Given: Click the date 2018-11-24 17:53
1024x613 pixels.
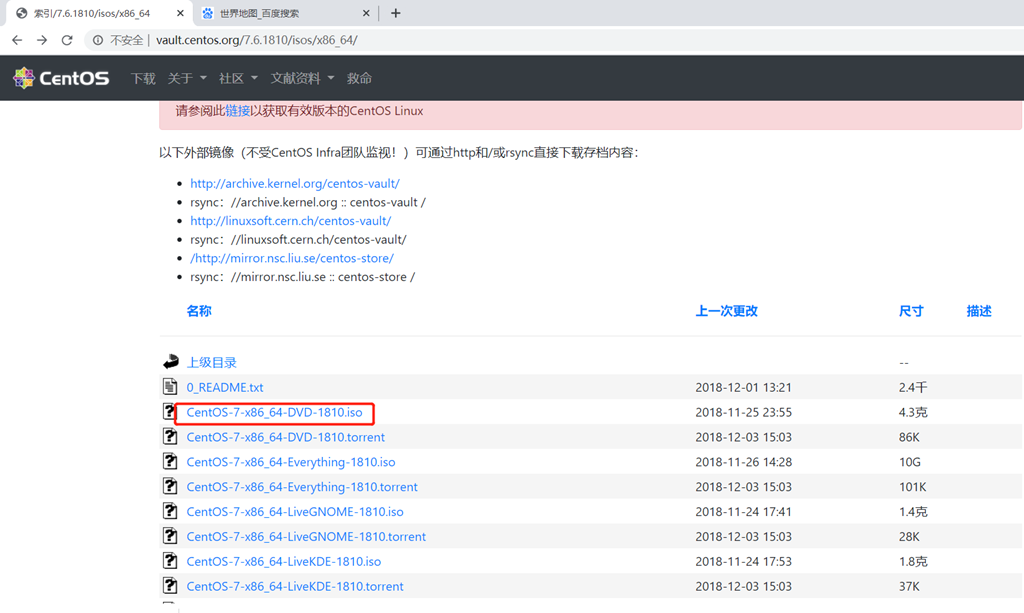Looking at the screenshot, I should [x=743, y=561].
